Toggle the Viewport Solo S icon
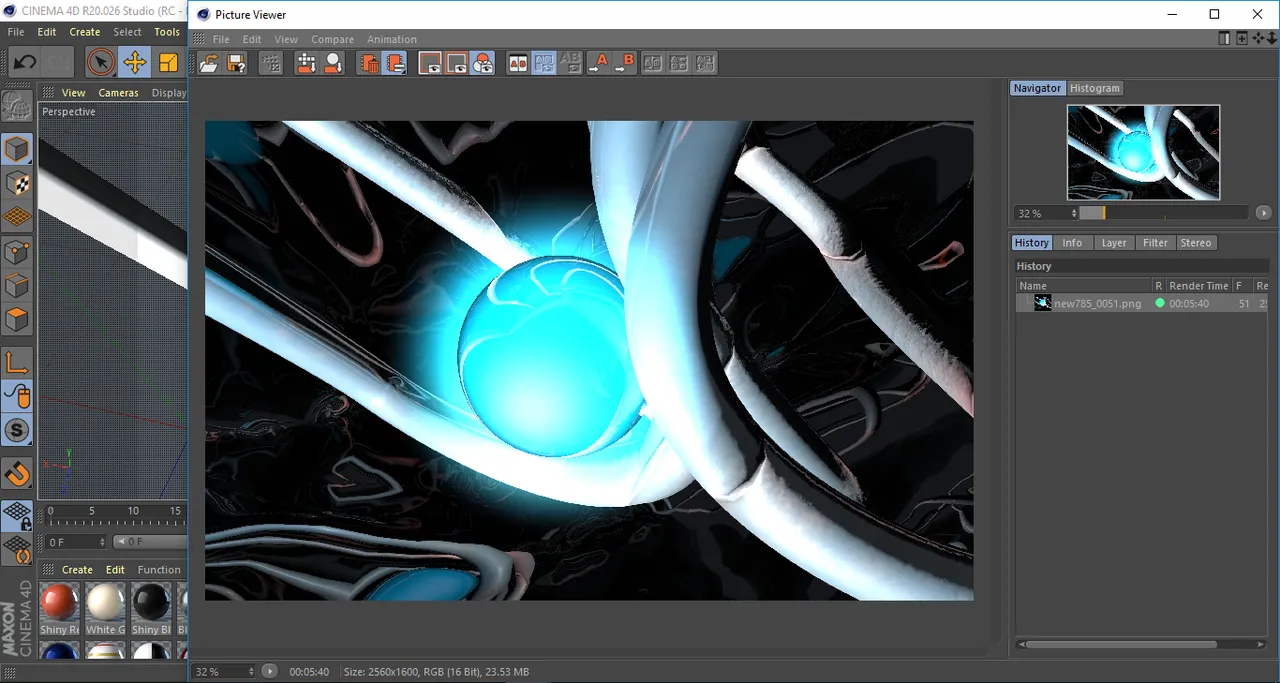This screenshot has height=683, width=1280. pyautogui.click(x=17, y=431)
